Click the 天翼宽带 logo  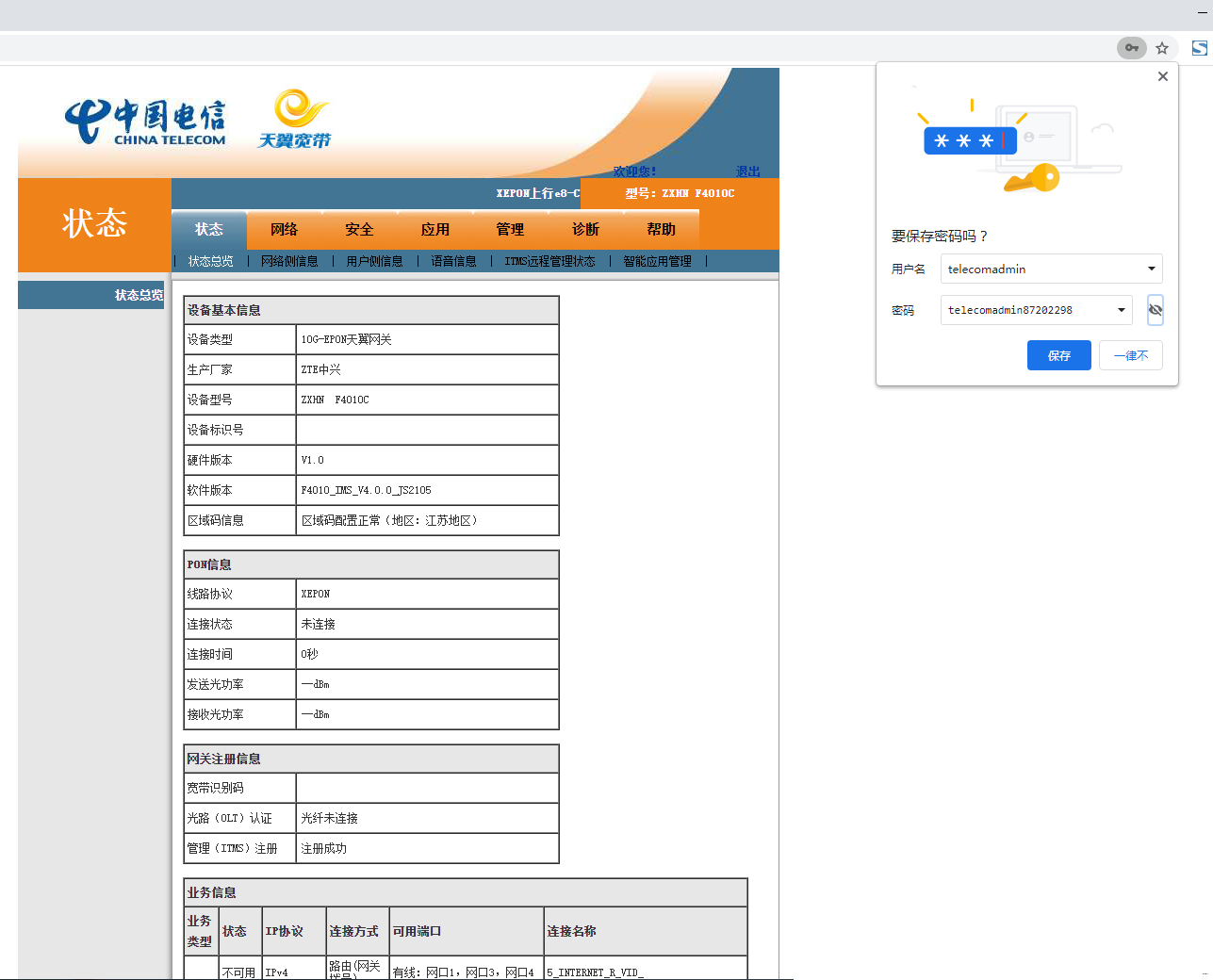(x=296, y=120)
